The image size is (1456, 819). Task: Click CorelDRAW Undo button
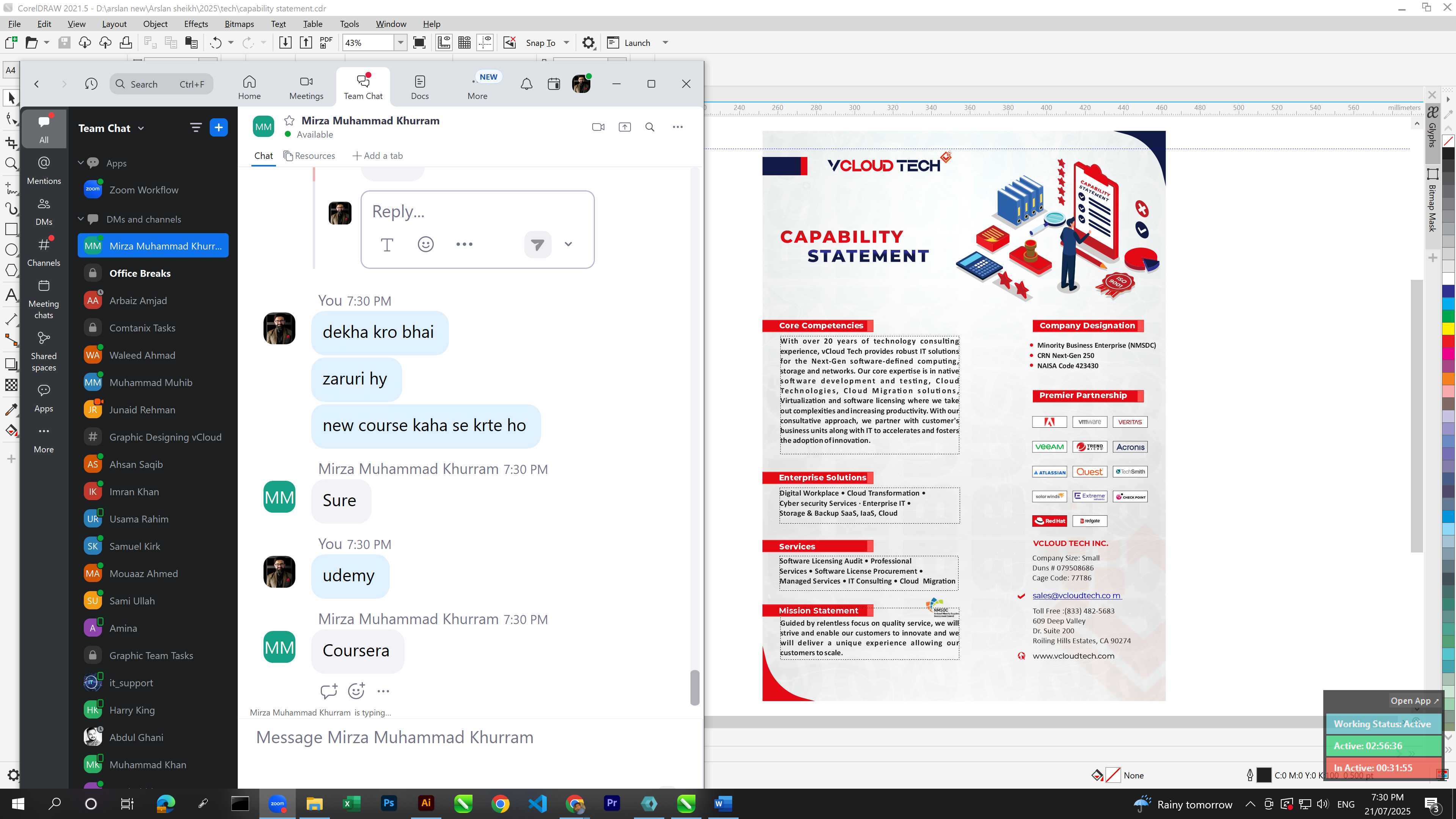click(x=215, y=43)
